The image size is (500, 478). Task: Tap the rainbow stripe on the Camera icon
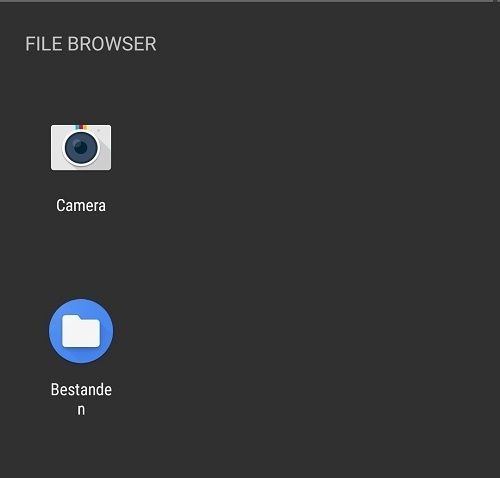81,127
